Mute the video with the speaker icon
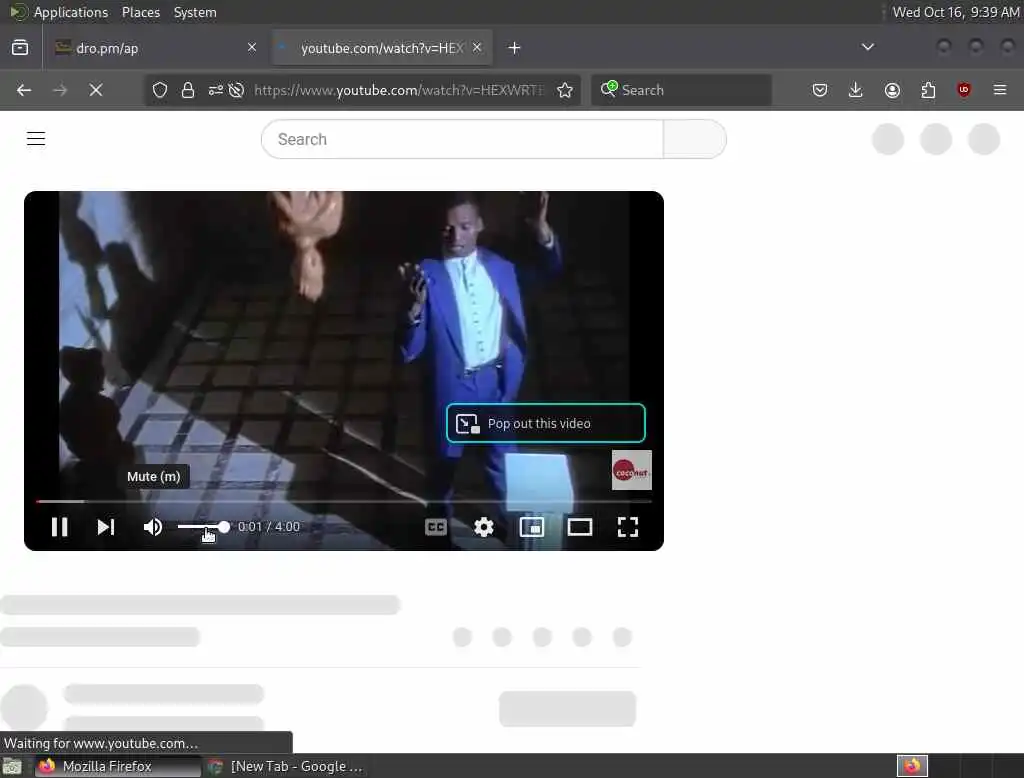Screen dimensions: 1024x778 click(153, 527)
